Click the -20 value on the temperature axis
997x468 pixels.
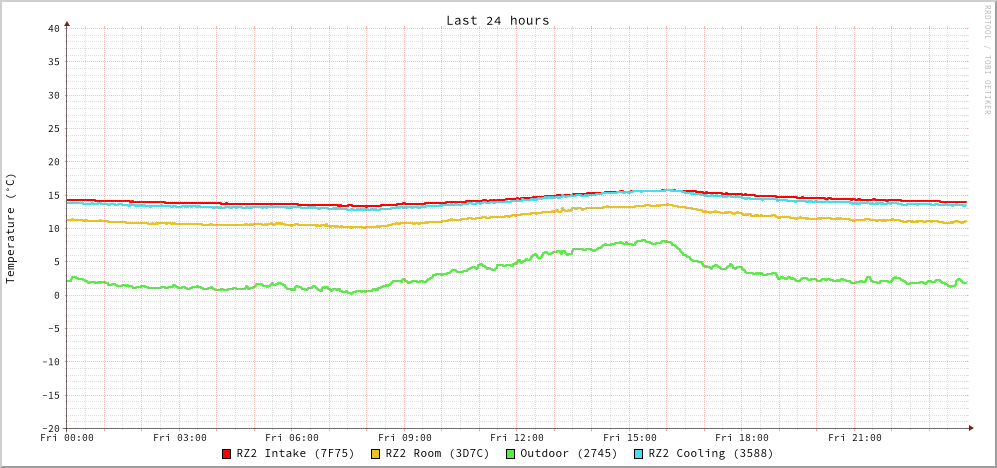[50, 428]
